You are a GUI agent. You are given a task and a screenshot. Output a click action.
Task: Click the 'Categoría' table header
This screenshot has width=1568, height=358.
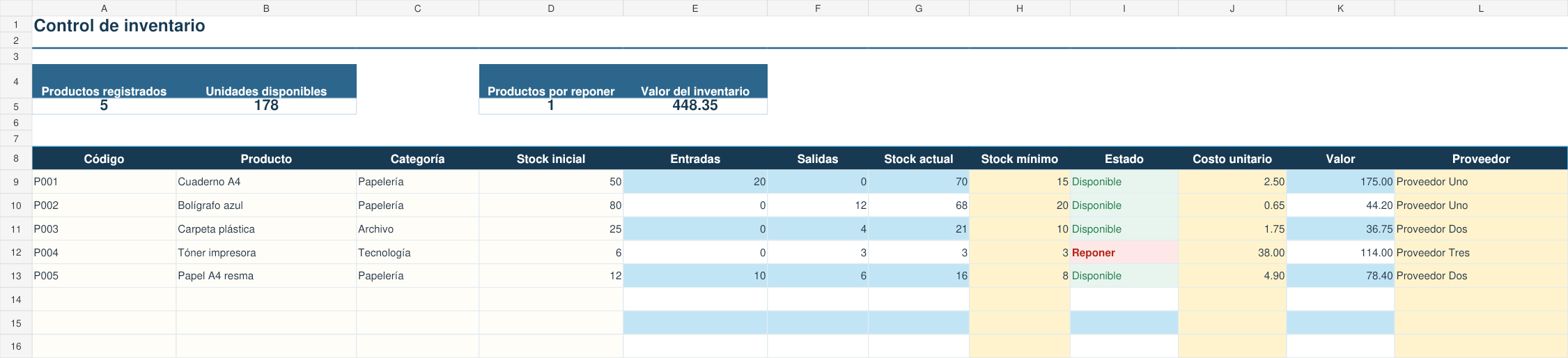click(x=417, y=159)
